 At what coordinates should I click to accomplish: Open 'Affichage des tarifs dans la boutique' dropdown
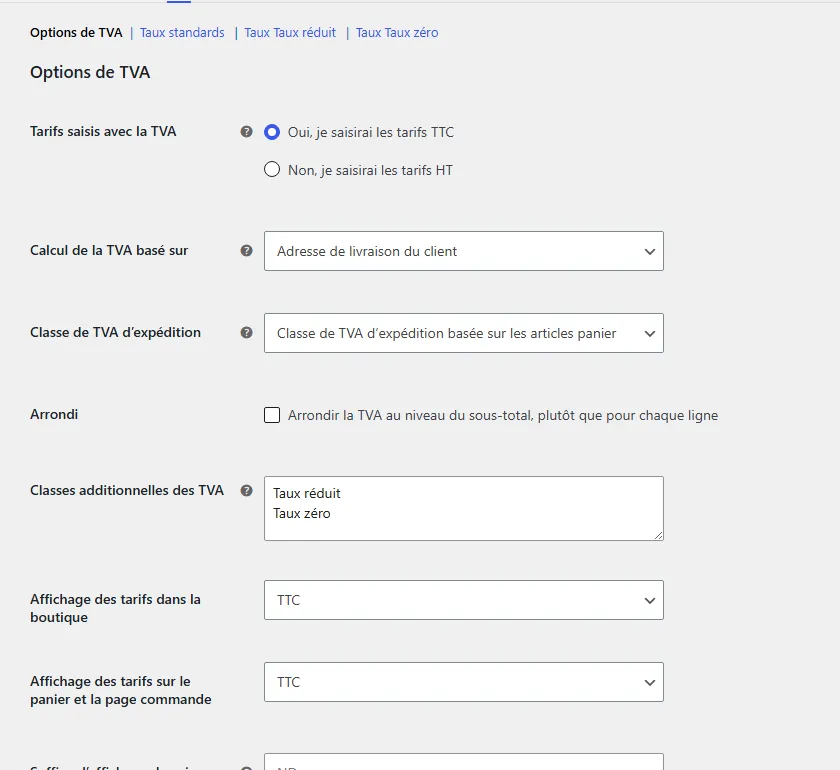463,600
